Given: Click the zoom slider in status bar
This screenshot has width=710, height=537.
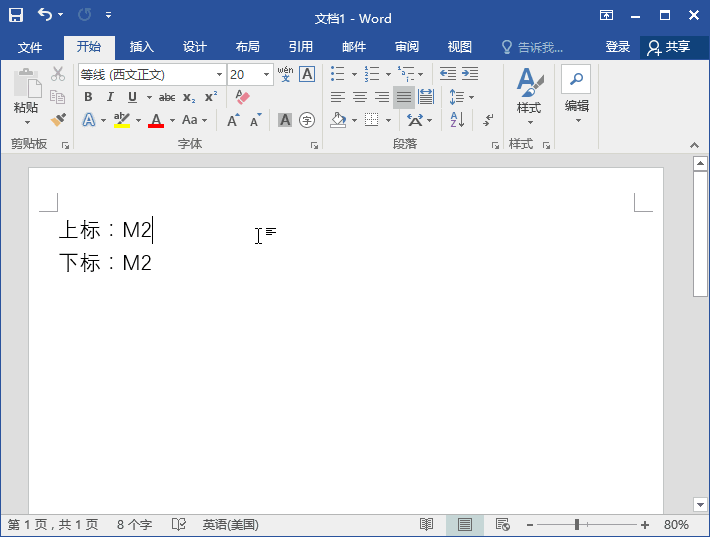Looking at the screenshot, I should tap(577, 525).
